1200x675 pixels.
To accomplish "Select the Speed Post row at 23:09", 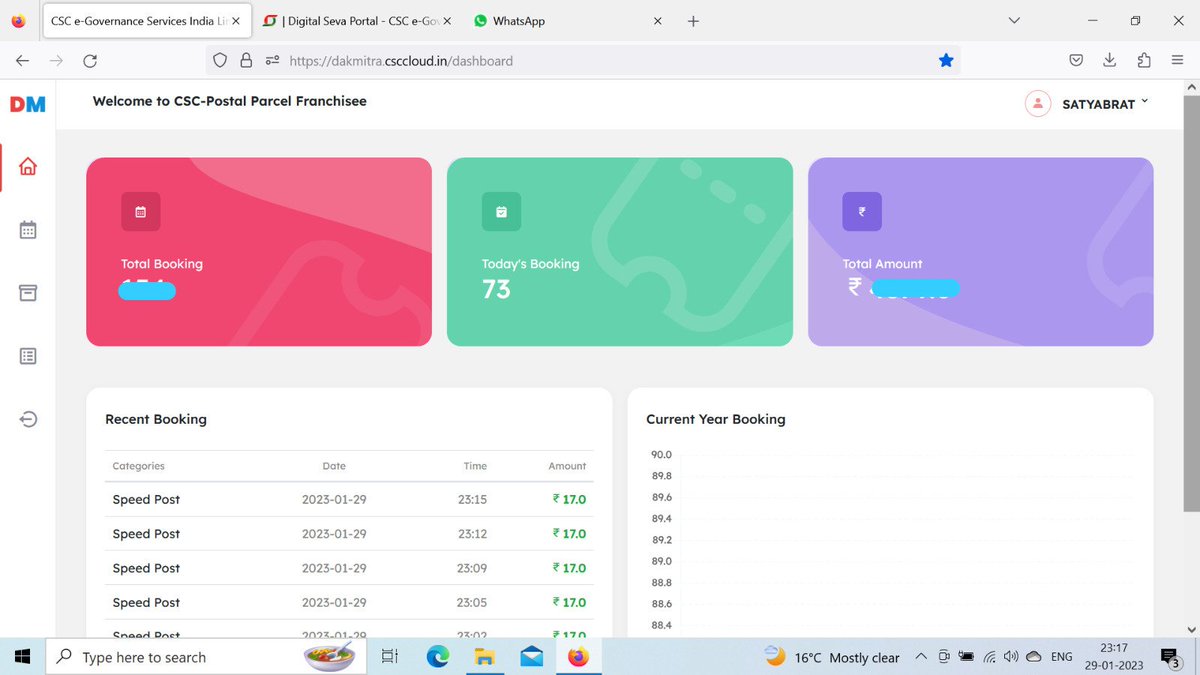I will [x=349, y=568].
